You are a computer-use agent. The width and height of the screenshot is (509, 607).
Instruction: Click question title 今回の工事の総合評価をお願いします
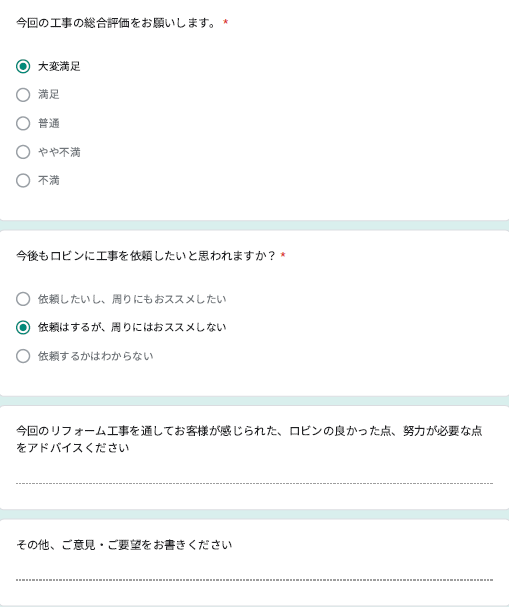click(116, 23)
